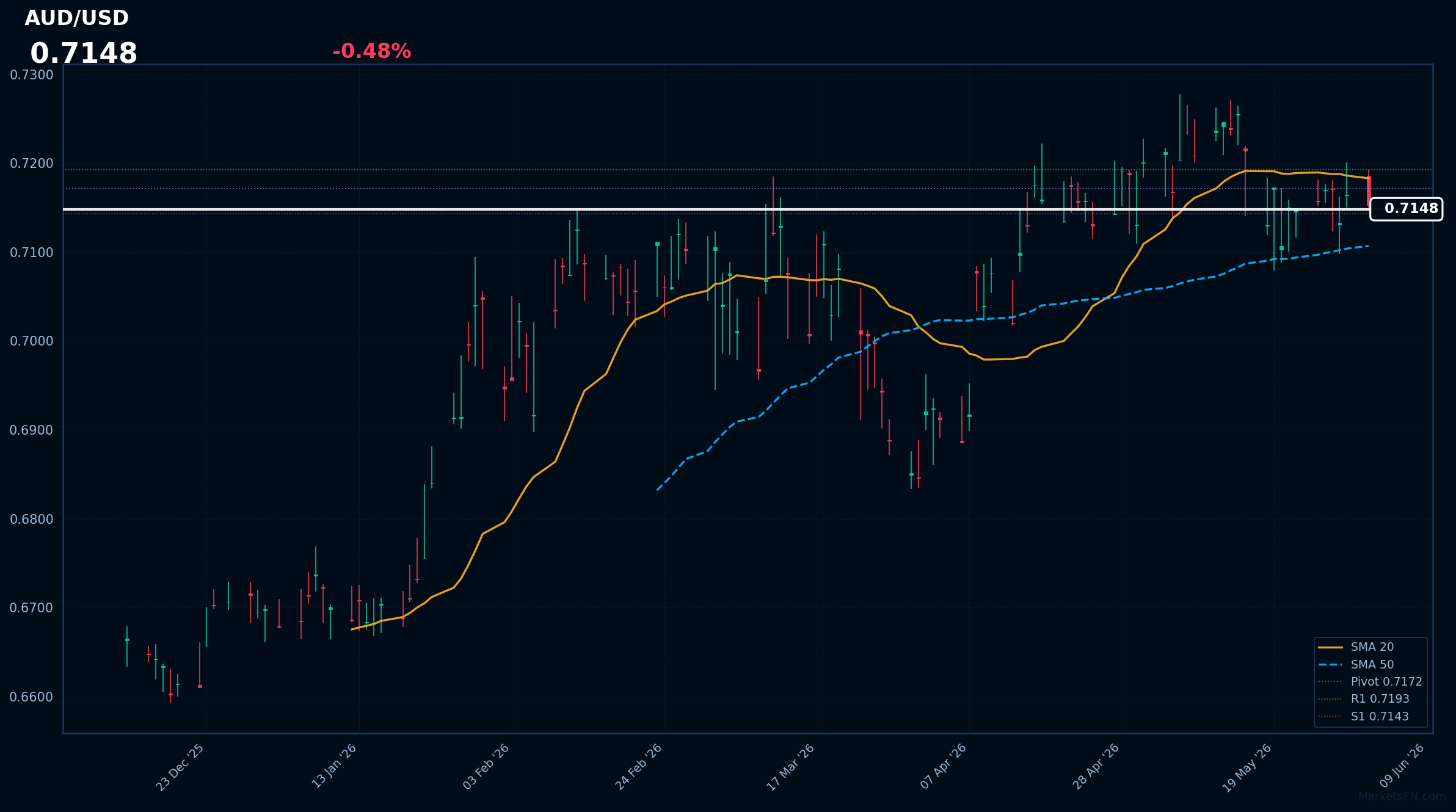This screenshot has width=1456, height=812.
Task: Click the 0.7000 y-axis label
Action: (x=32, y=341)
